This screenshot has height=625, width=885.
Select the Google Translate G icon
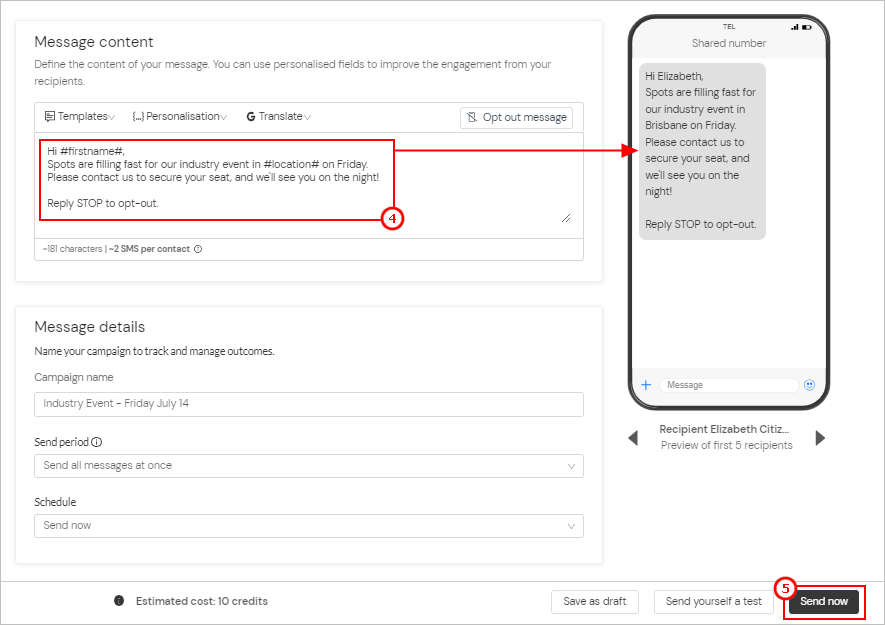249,117
